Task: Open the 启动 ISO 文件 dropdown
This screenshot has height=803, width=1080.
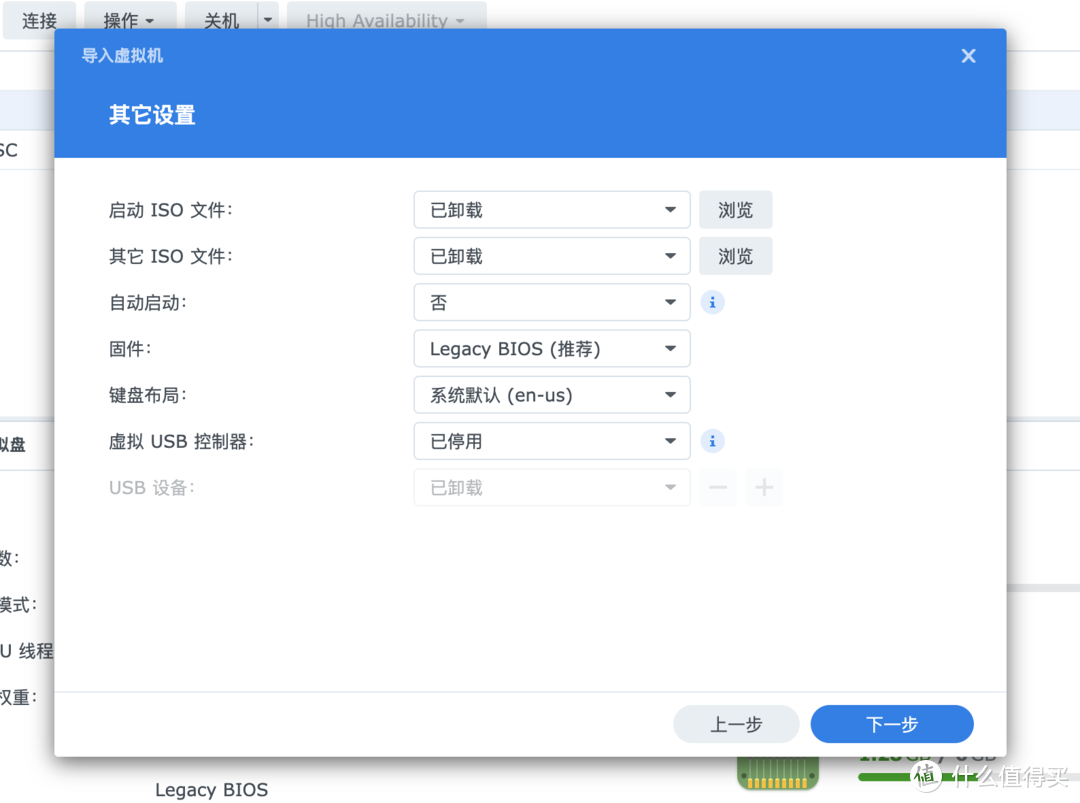Action: point(551,210)
